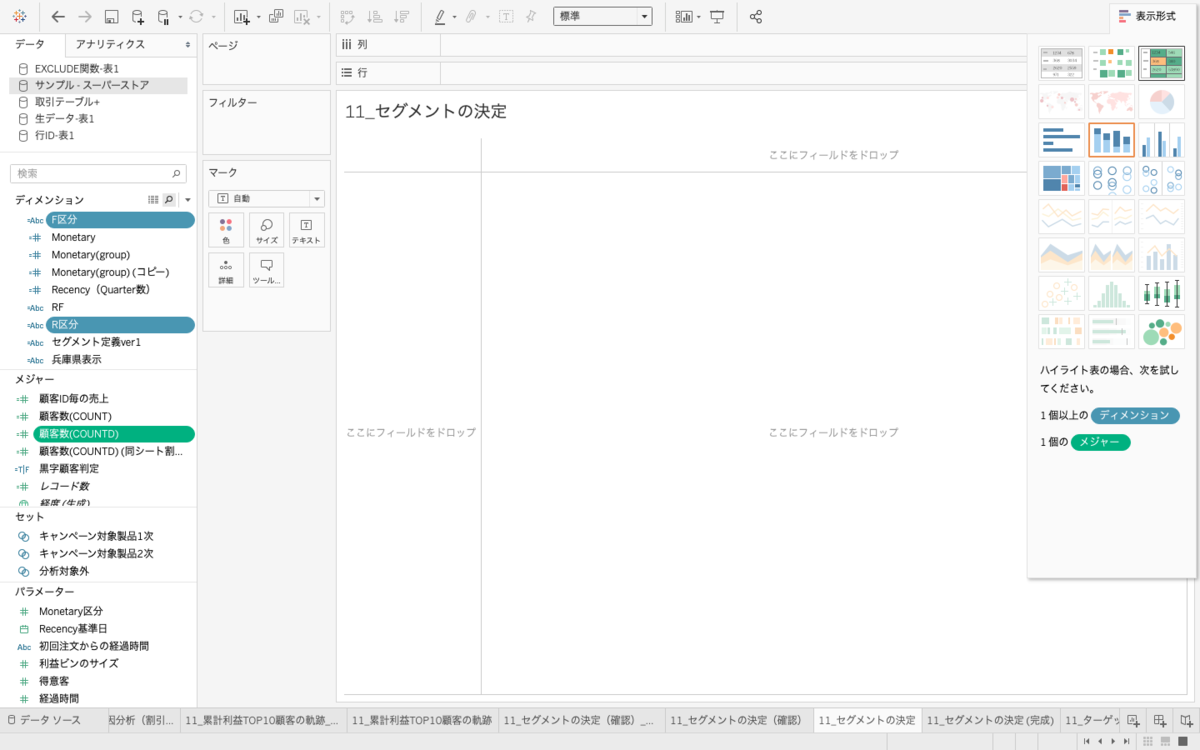Select the EXCLUDE関数-表1 data source
Viewport: 1200px width, 750px height.
77,68
